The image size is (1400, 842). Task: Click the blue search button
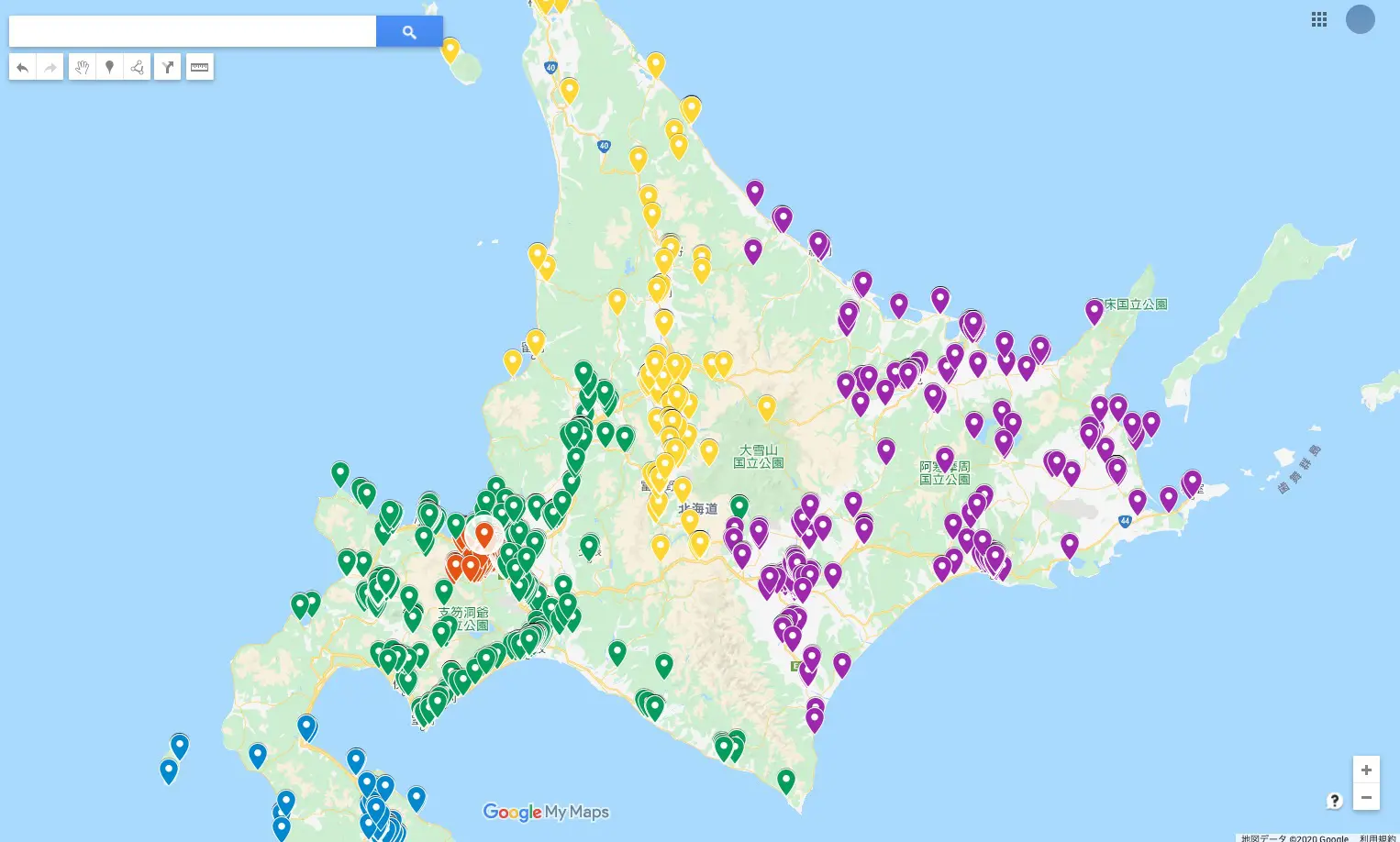point(409,32)
